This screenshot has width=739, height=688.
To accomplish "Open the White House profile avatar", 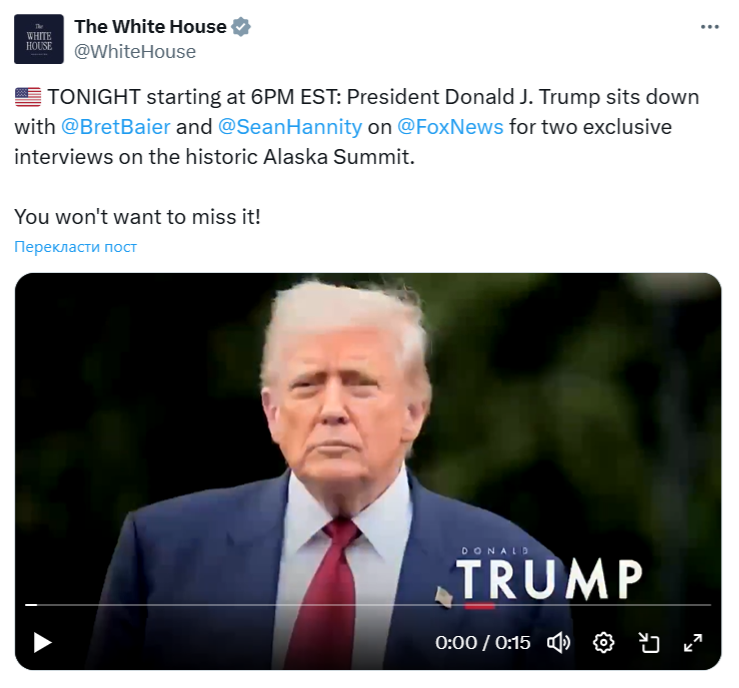I will [x=39, y=39].
